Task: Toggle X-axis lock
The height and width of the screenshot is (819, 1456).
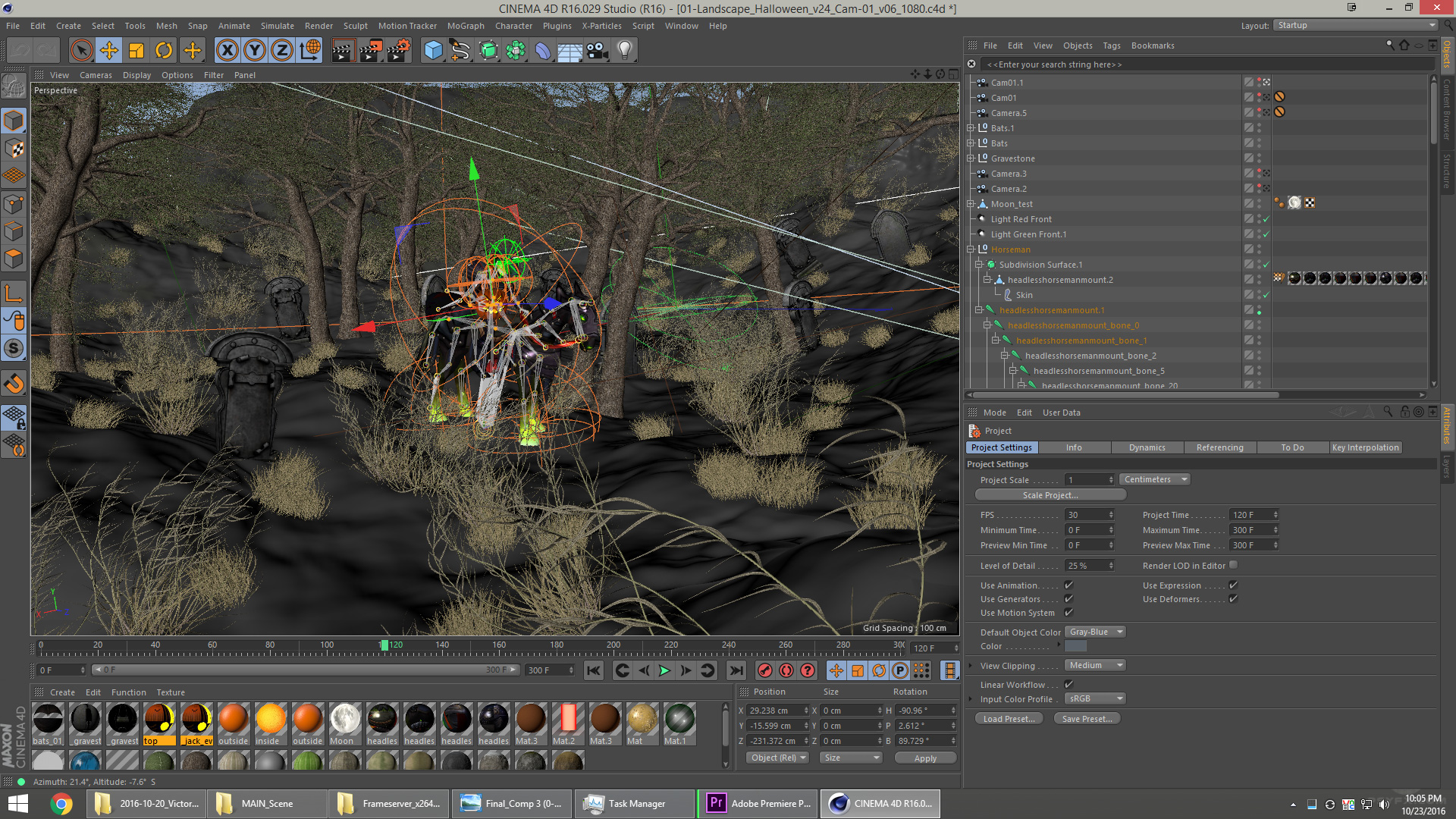Action: [227, 51]
